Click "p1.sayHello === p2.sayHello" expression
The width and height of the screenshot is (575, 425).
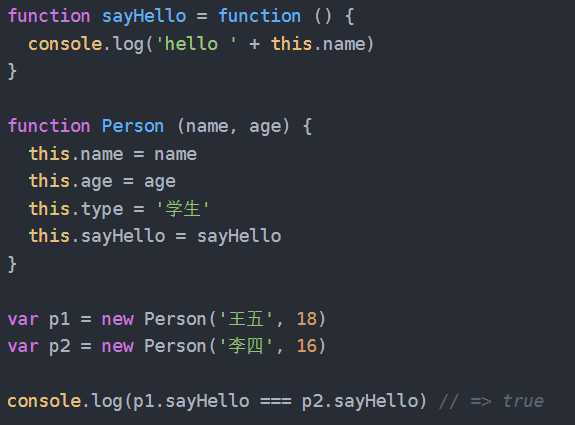(x=275, y=401)
